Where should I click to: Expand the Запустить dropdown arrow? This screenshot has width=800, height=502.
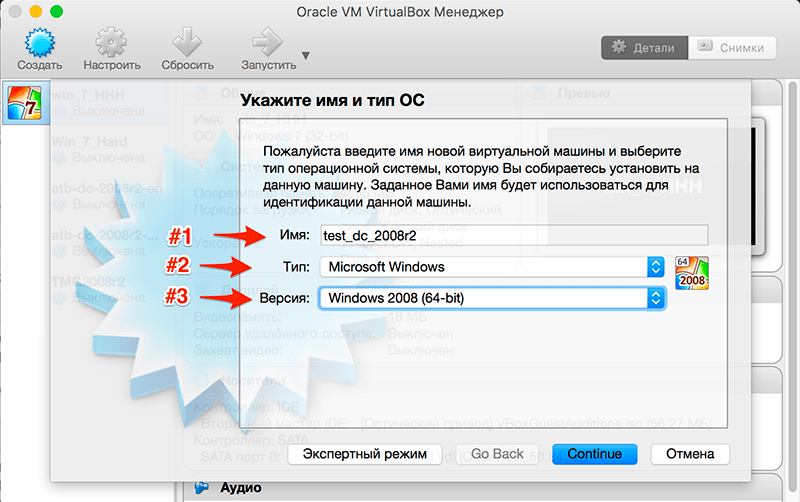(306, 56)
